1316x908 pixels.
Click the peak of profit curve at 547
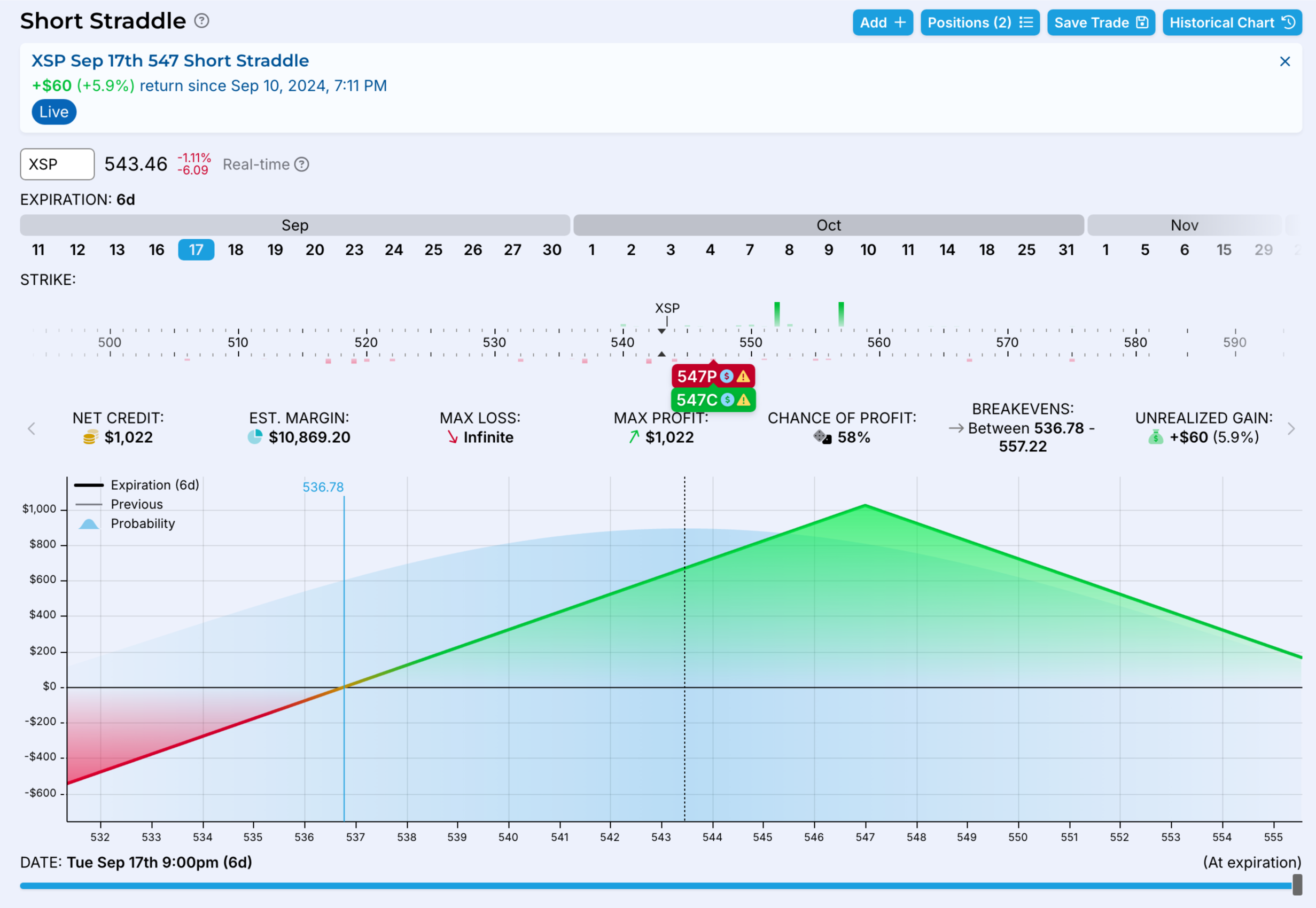(x=865, y=505)
